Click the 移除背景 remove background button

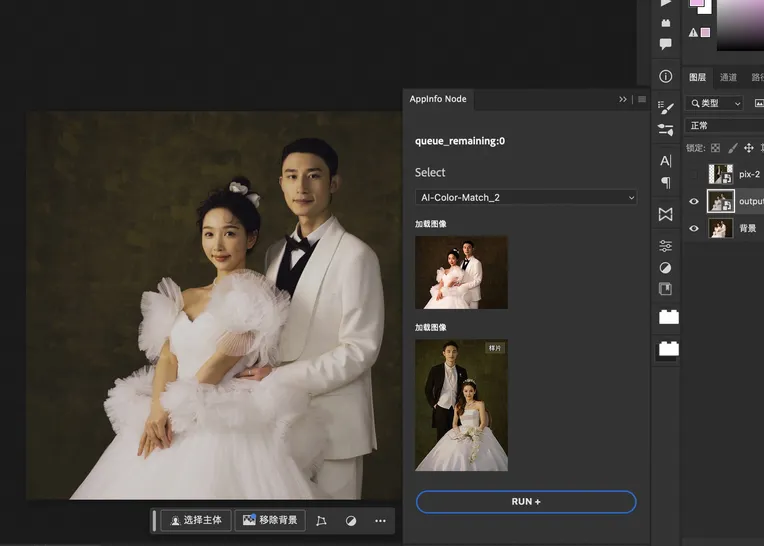pyautogui.click(x=270, y=521)
